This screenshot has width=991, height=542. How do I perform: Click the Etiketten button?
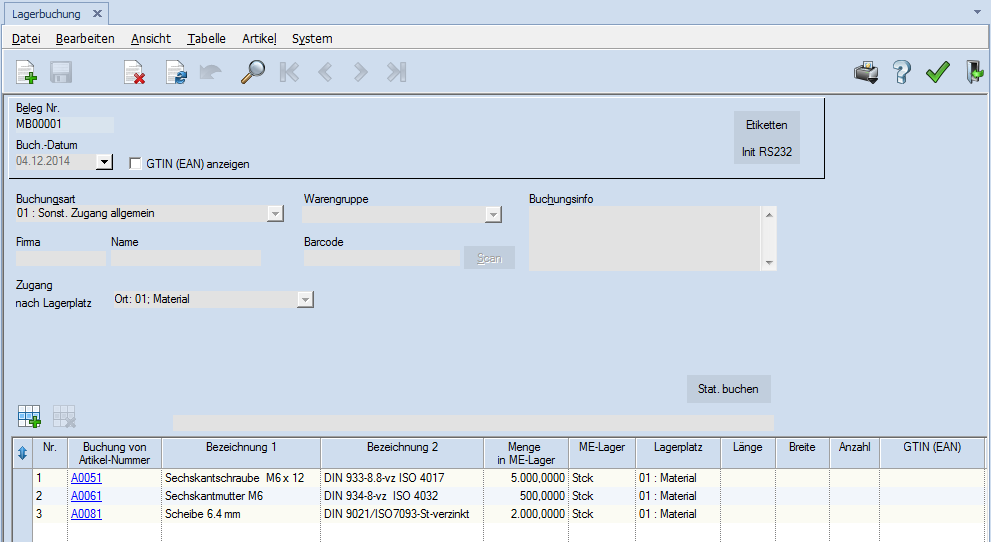766,125
